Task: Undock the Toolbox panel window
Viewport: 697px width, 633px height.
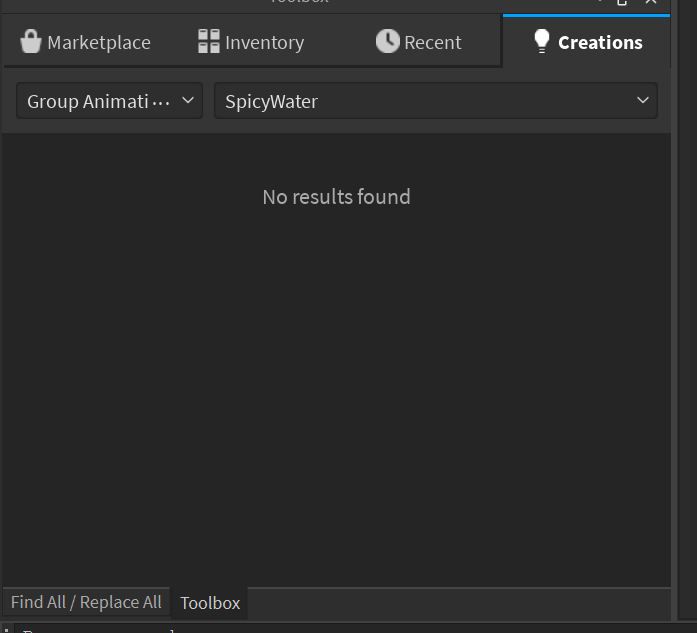Action: point(622,2)
